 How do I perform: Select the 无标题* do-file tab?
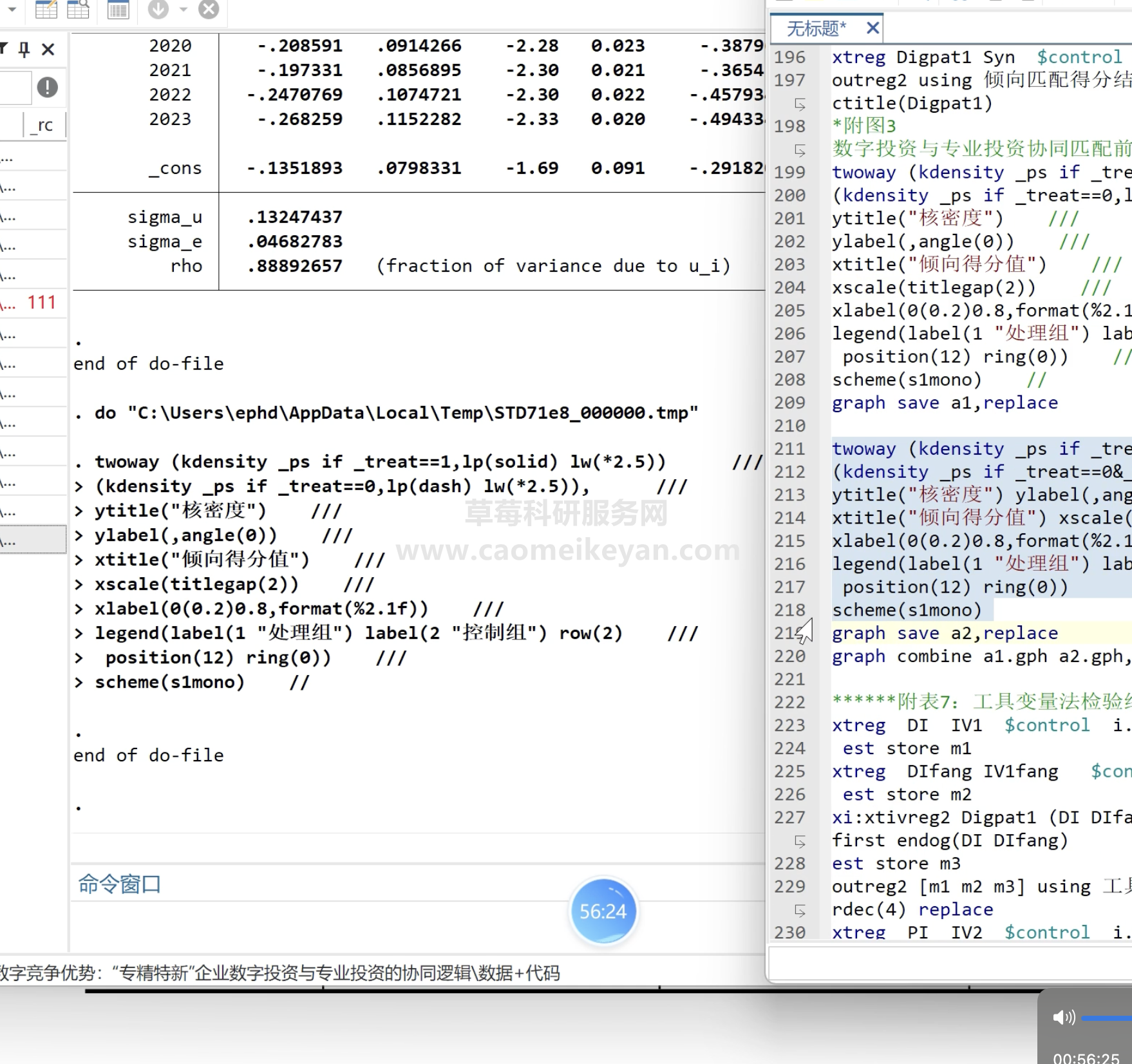pos(816,28)
